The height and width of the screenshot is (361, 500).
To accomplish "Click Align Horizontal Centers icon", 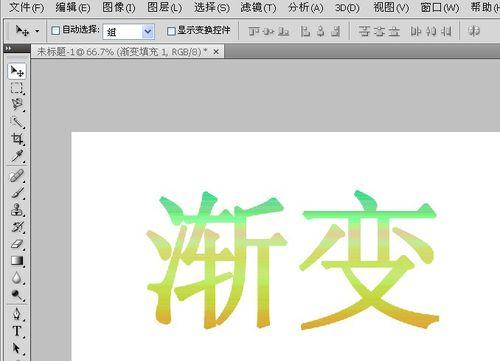I will click(321, 31).
